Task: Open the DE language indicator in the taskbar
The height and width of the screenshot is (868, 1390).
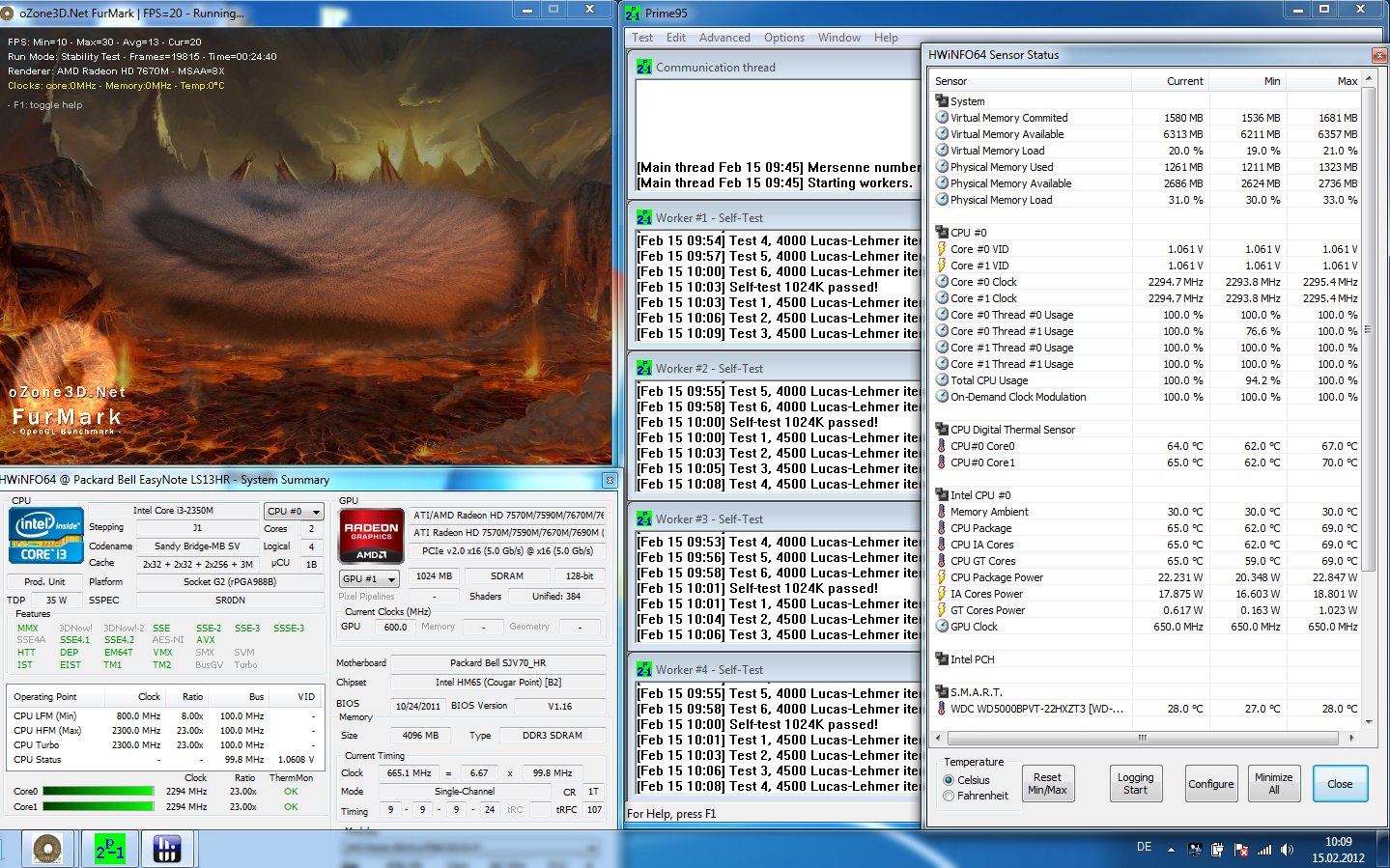Action: [x=1144, y=847]
